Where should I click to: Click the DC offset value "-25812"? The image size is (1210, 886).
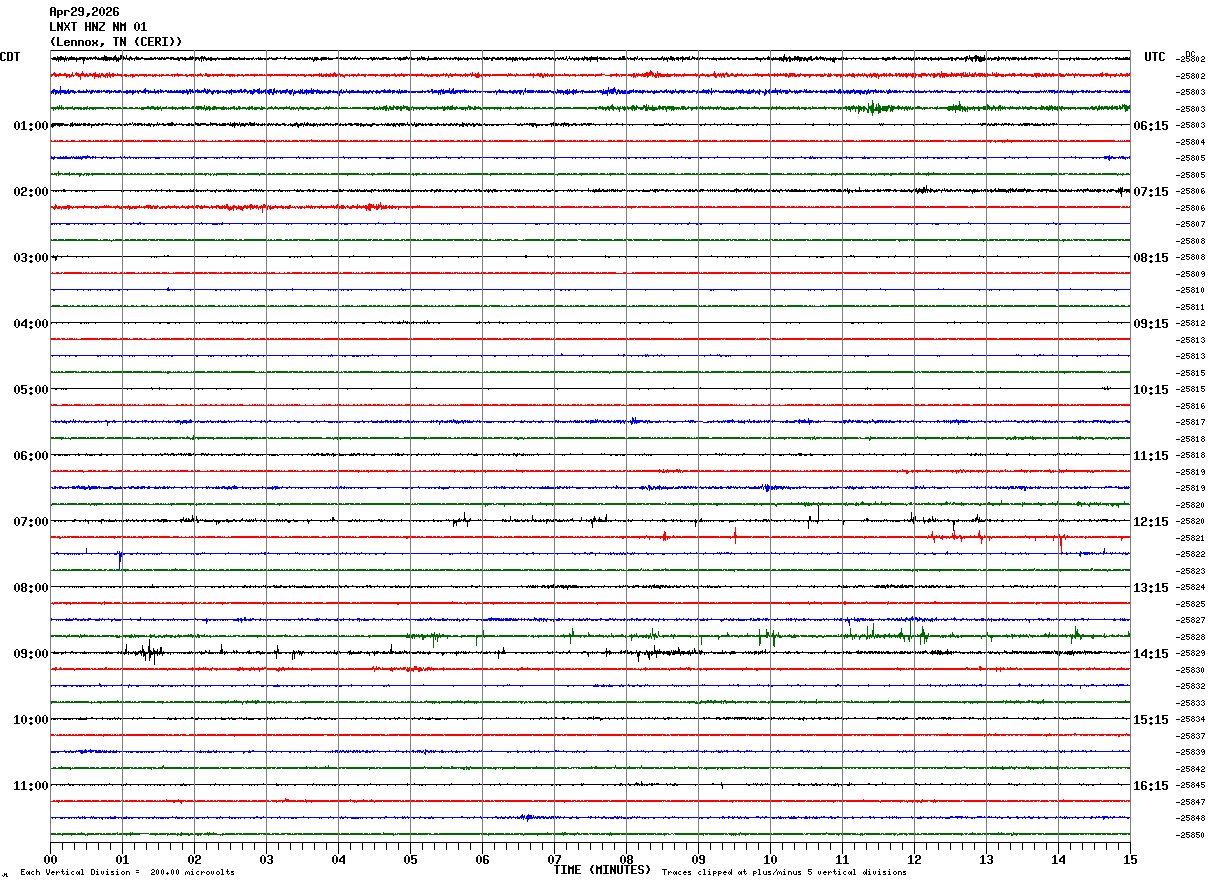point(1191,324)
